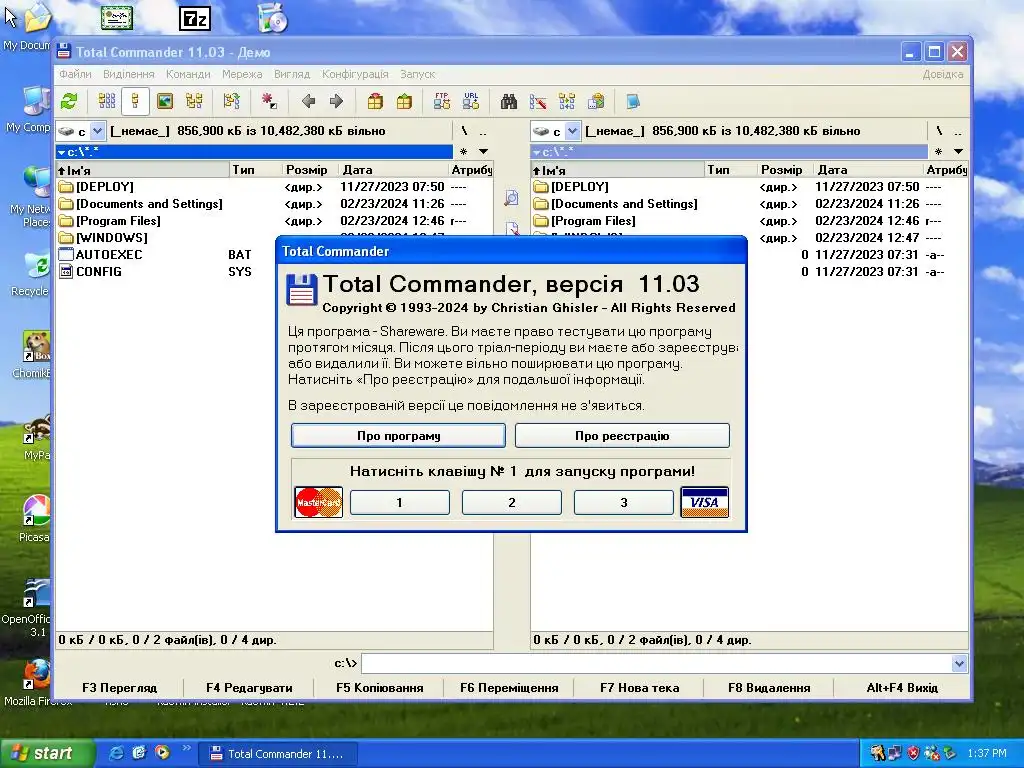Enable thumbnail view toolbar icon
This screenshot has height=768, width=1024.
(x=165, y=101)
